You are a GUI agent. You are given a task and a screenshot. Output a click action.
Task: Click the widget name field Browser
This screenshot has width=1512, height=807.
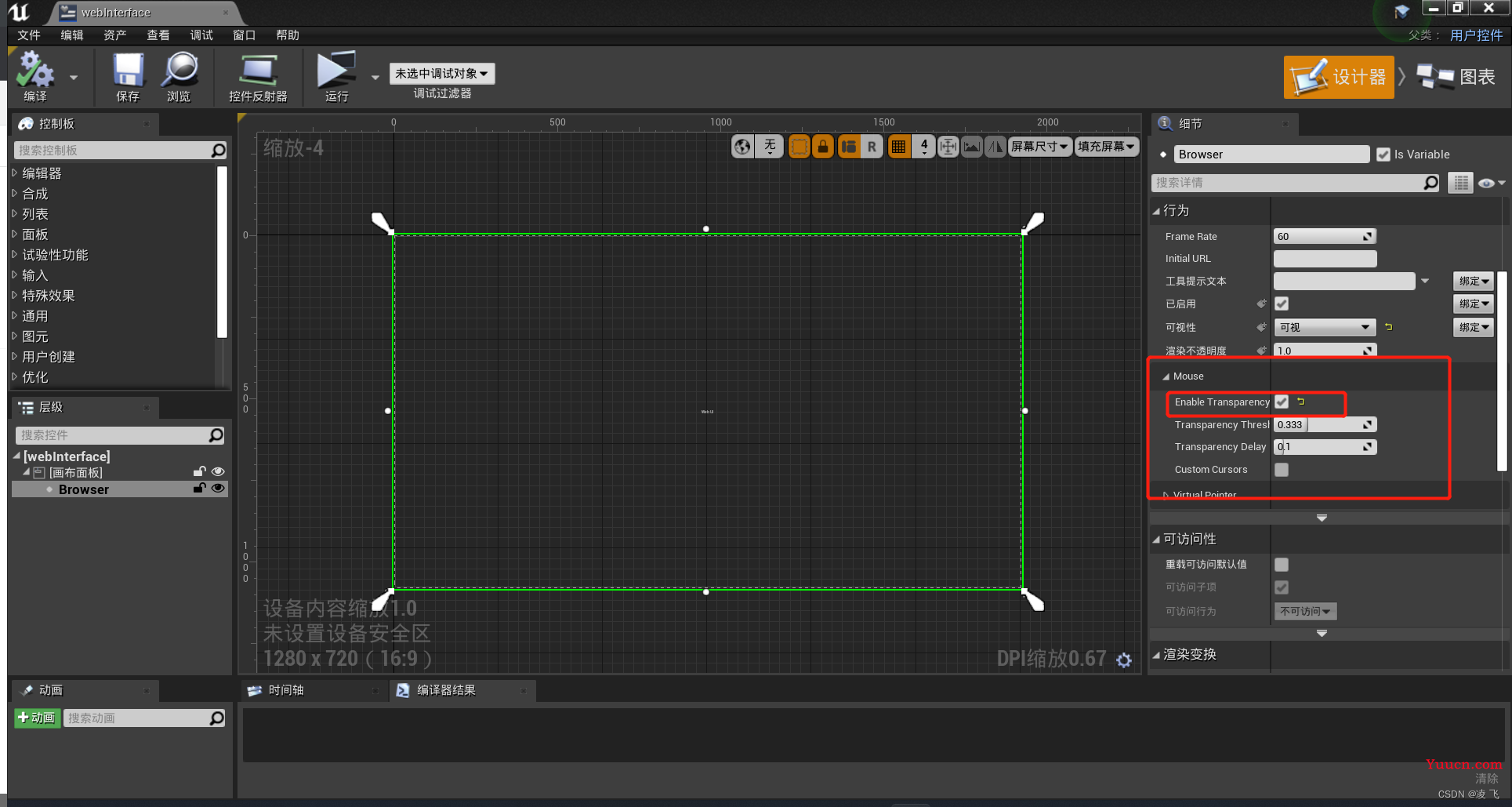1271,154
